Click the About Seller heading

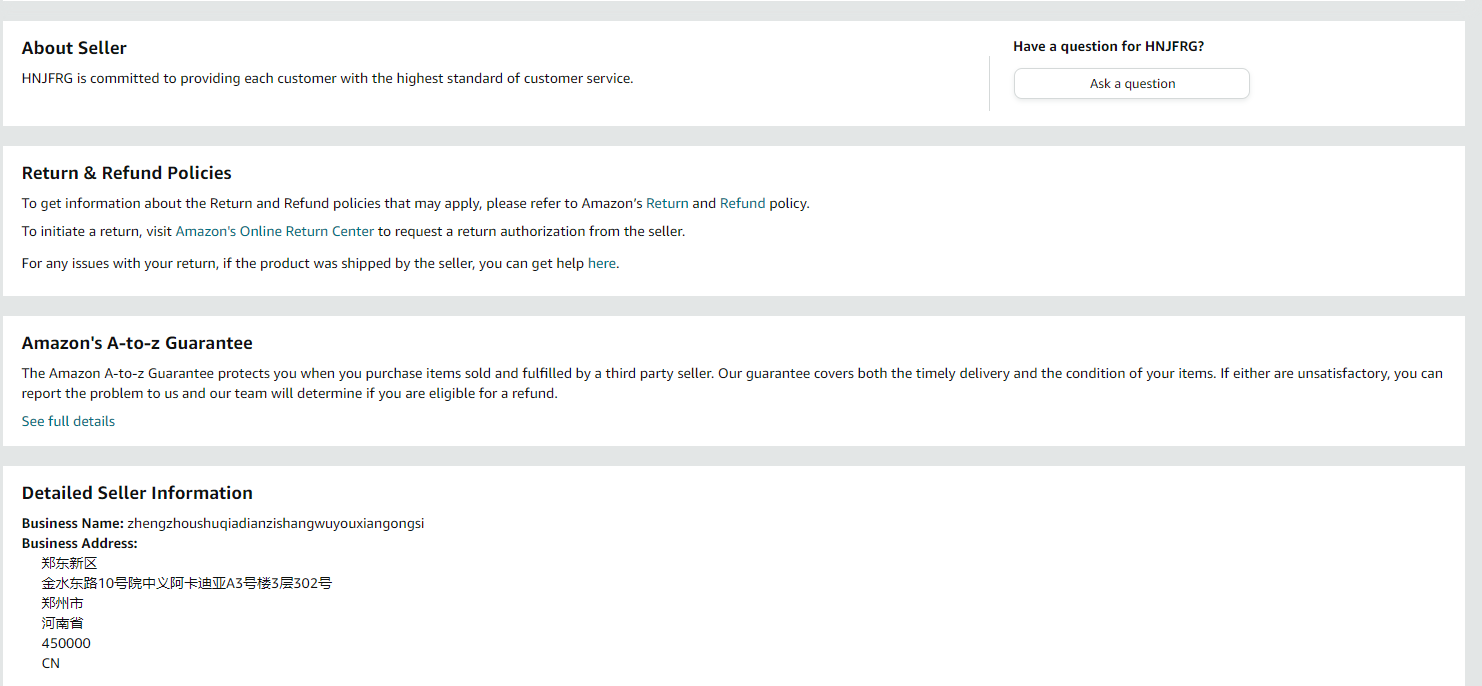[74, 48]
